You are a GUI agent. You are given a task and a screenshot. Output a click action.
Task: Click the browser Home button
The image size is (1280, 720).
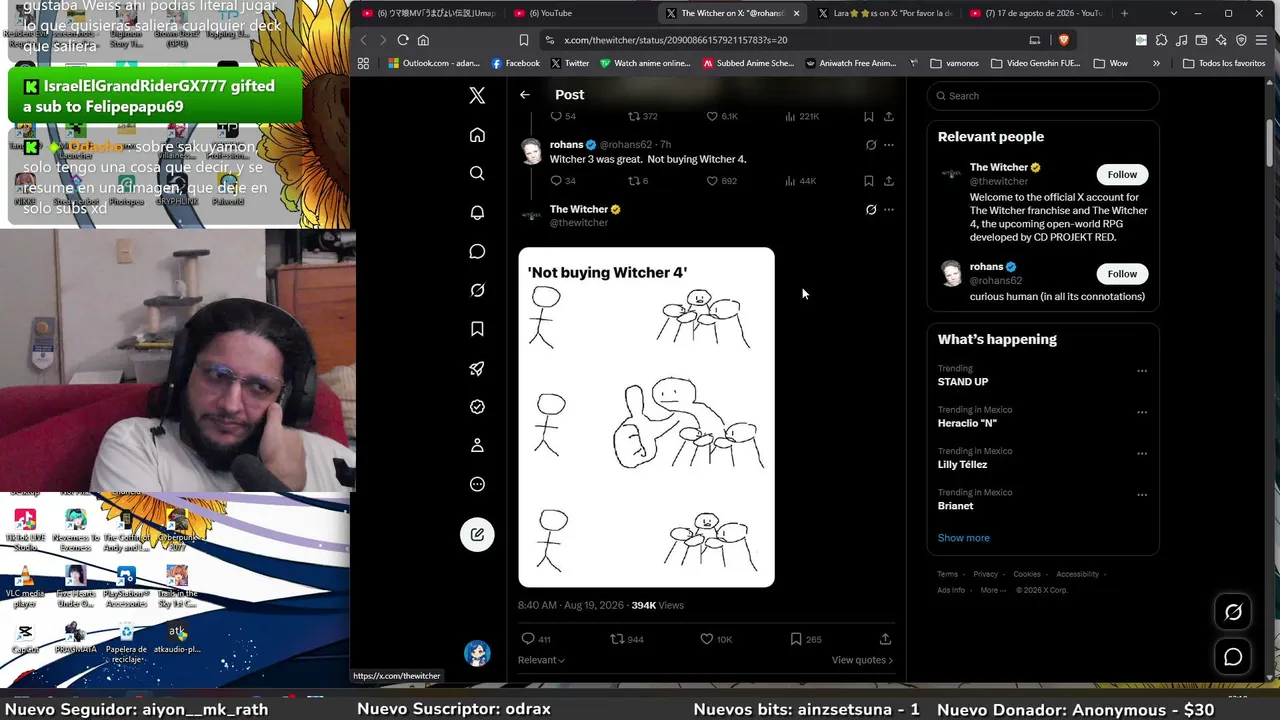pyautogui.click(x=423, y=40)
